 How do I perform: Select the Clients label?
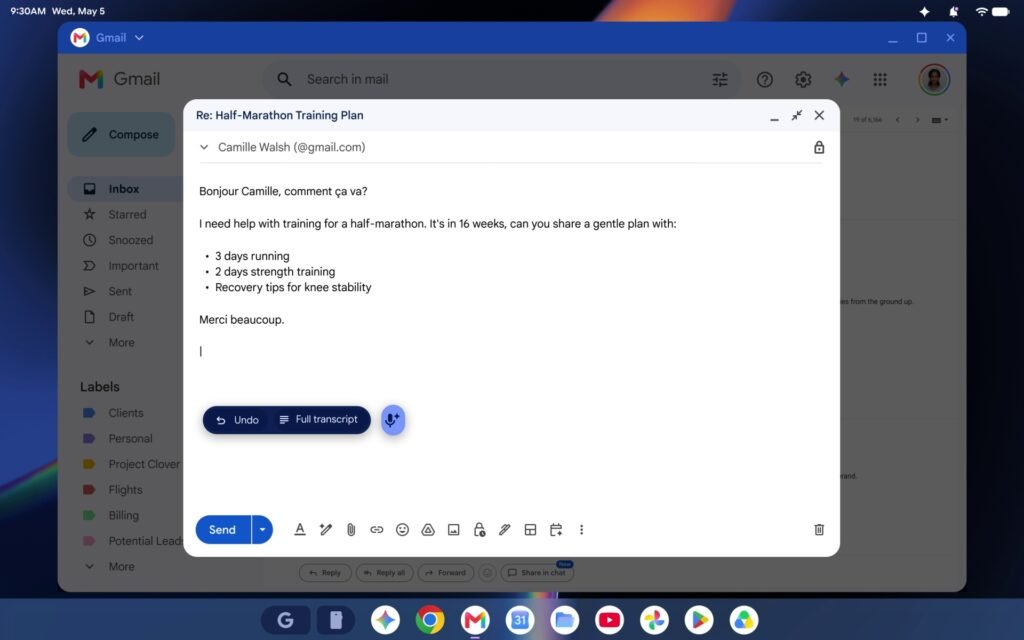tap(125, 413)
